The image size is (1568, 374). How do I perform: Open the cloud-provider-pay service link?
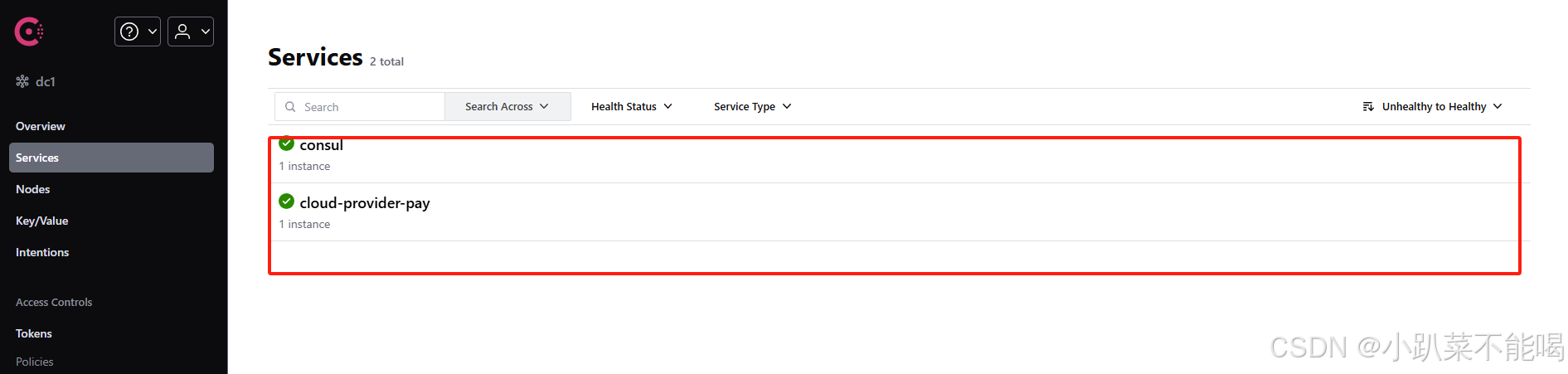coord(365,203)
